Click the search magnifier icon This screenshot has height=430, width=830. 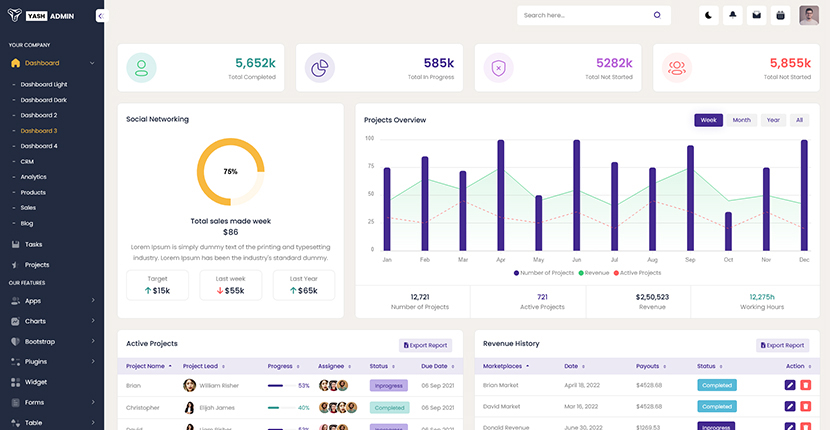point(657,15)
